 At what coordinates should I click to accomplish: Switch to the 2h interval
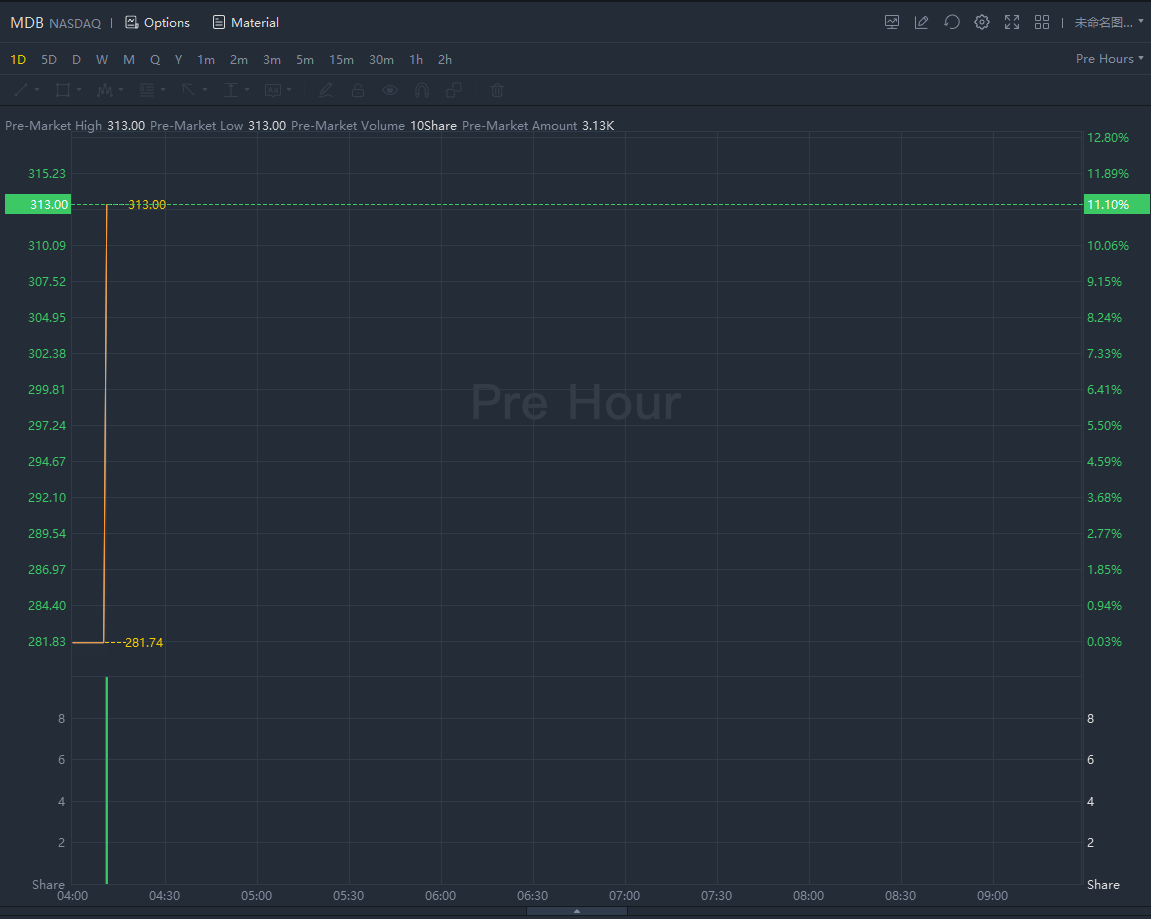[445, 59]
